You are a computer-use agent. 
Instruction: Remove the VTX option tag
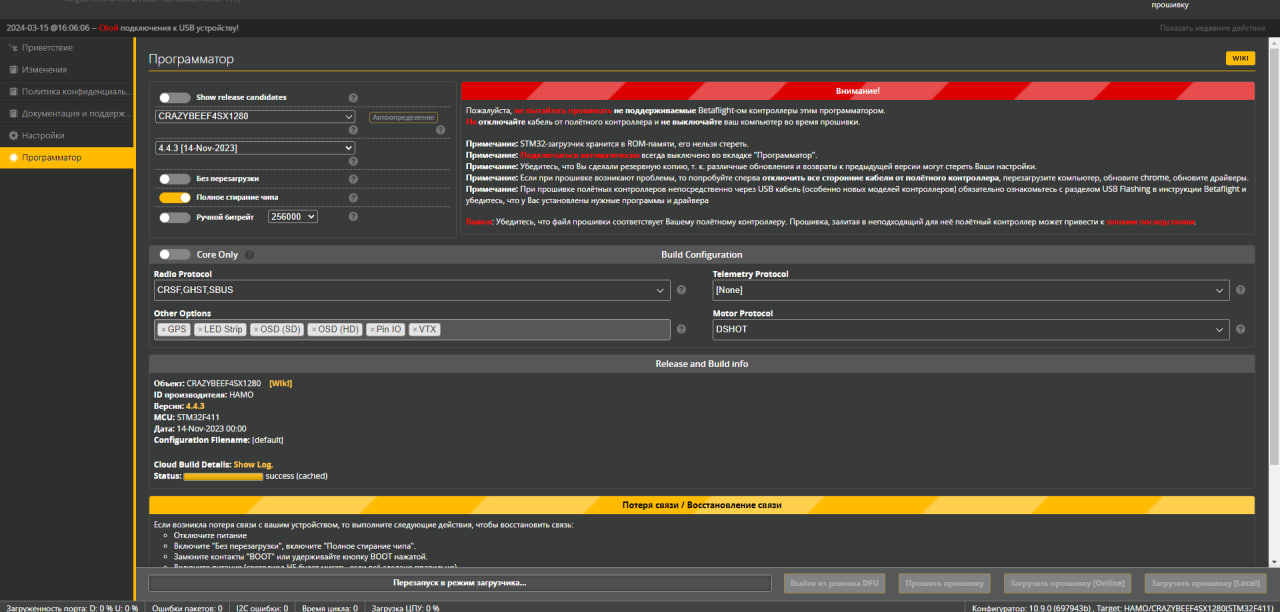pyautogui.click(x=415, y=329)
